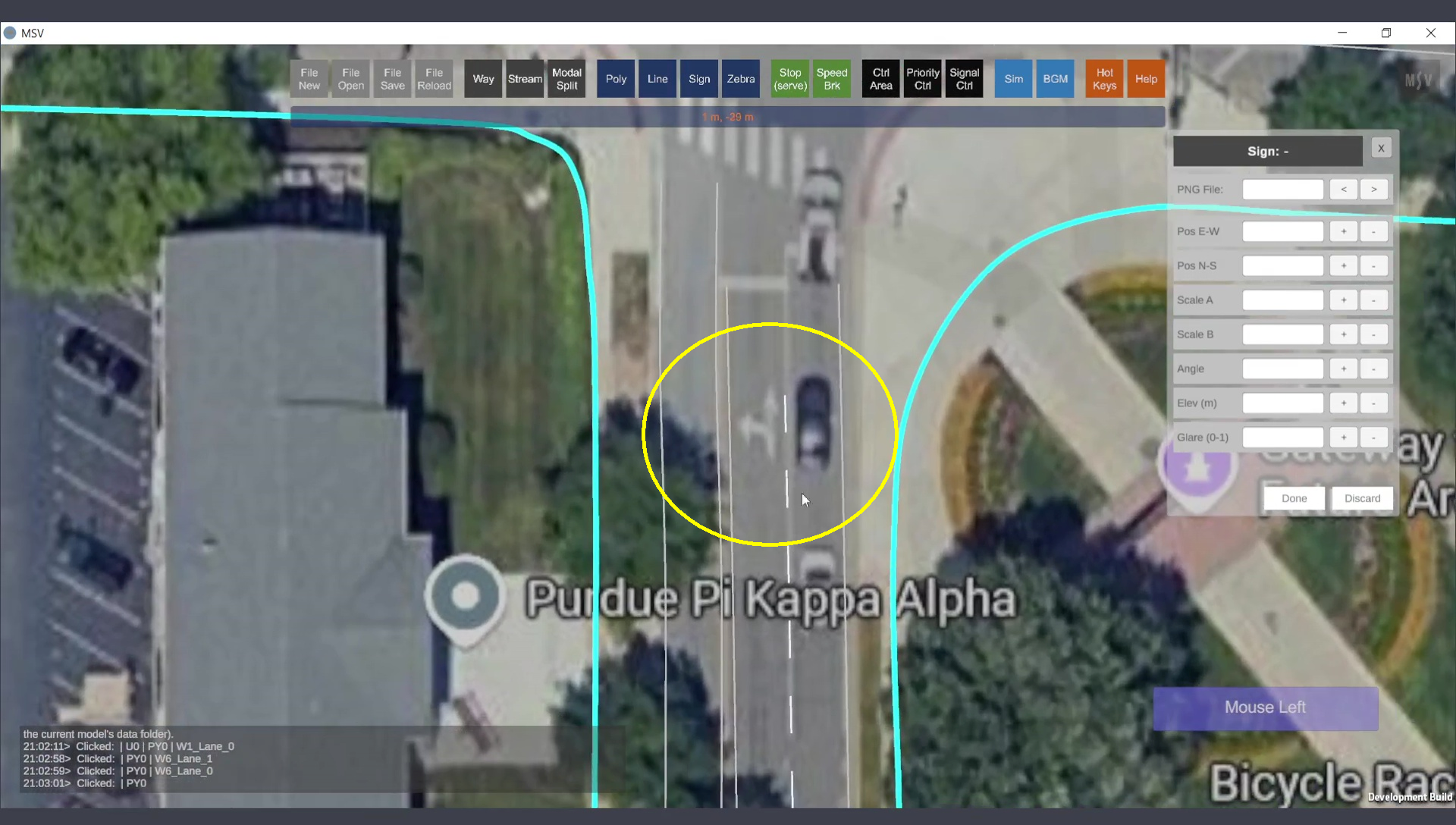The height and width of the screenshot is (825, 1456).
Task: Click the Hot Keys button
Action: tap(1104, 79)
